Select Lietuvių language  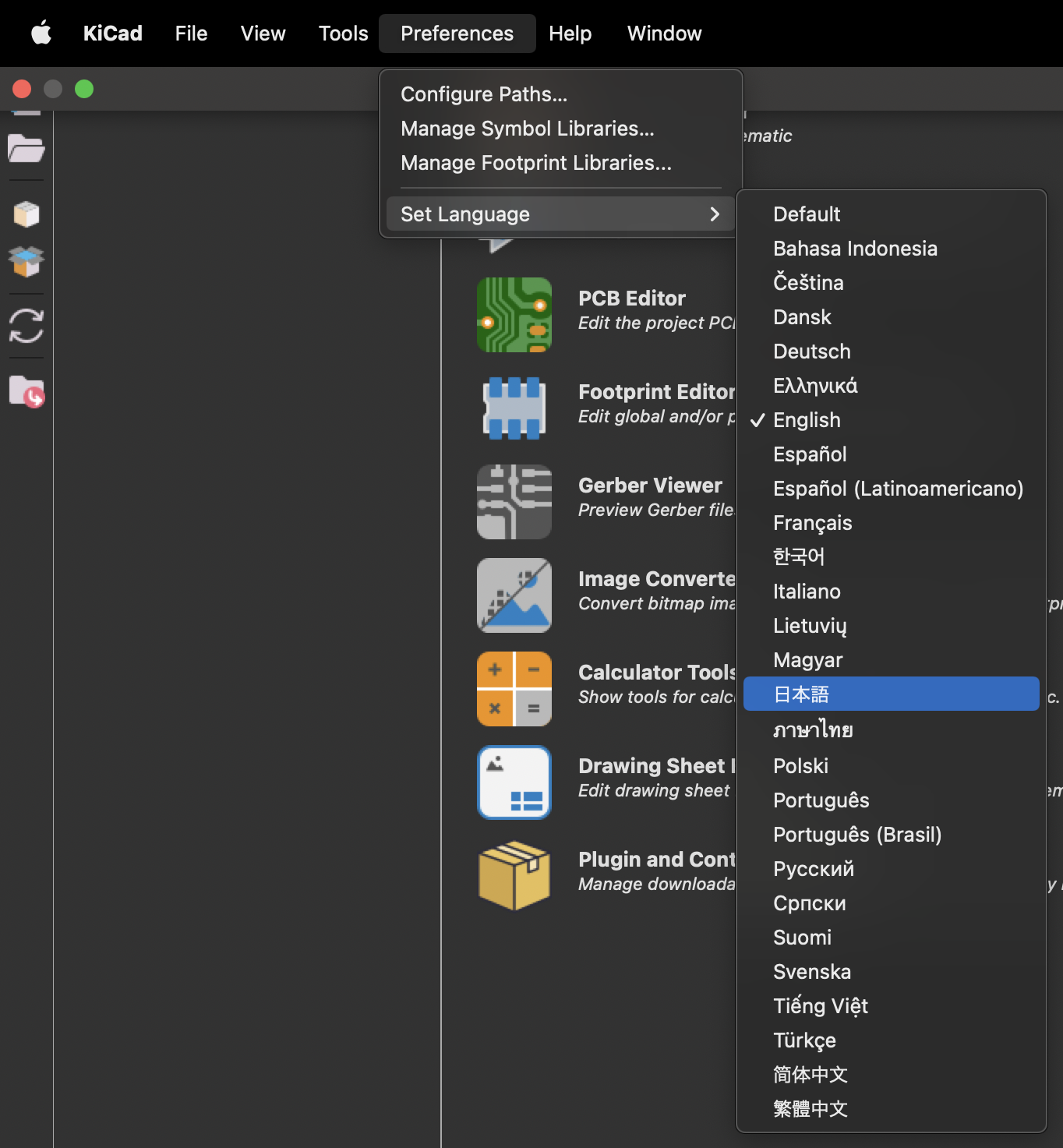click(892, 626)
